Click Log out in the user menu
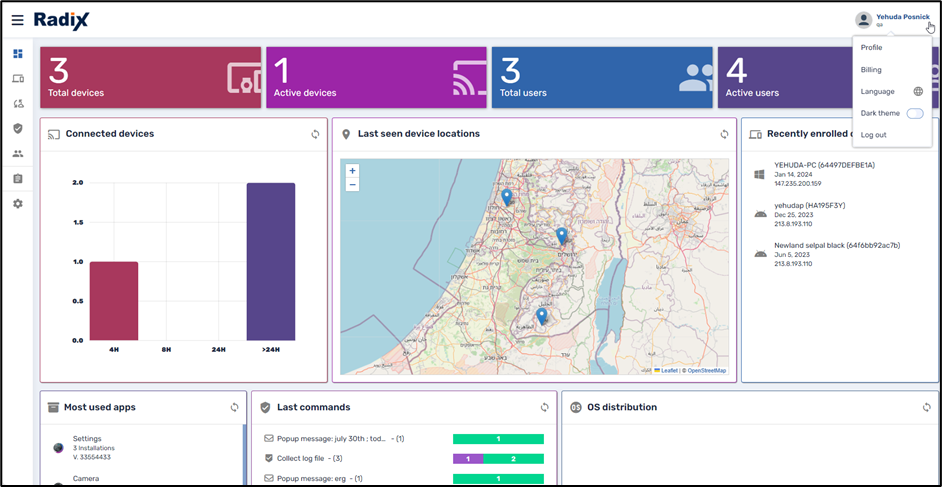 [x=873, y=135]
